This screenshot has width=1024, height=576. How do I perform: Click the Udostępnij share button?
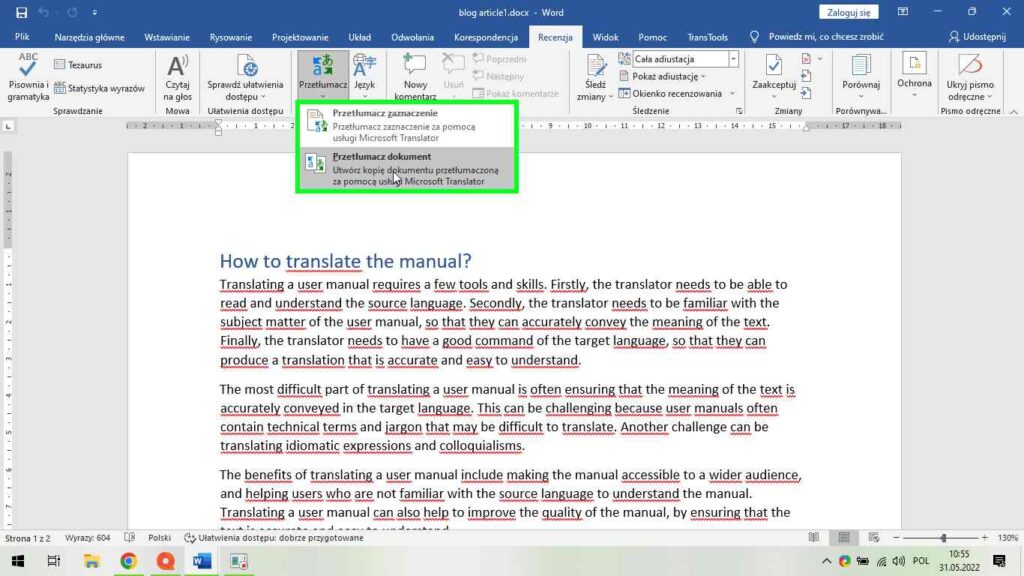point(980,37)
